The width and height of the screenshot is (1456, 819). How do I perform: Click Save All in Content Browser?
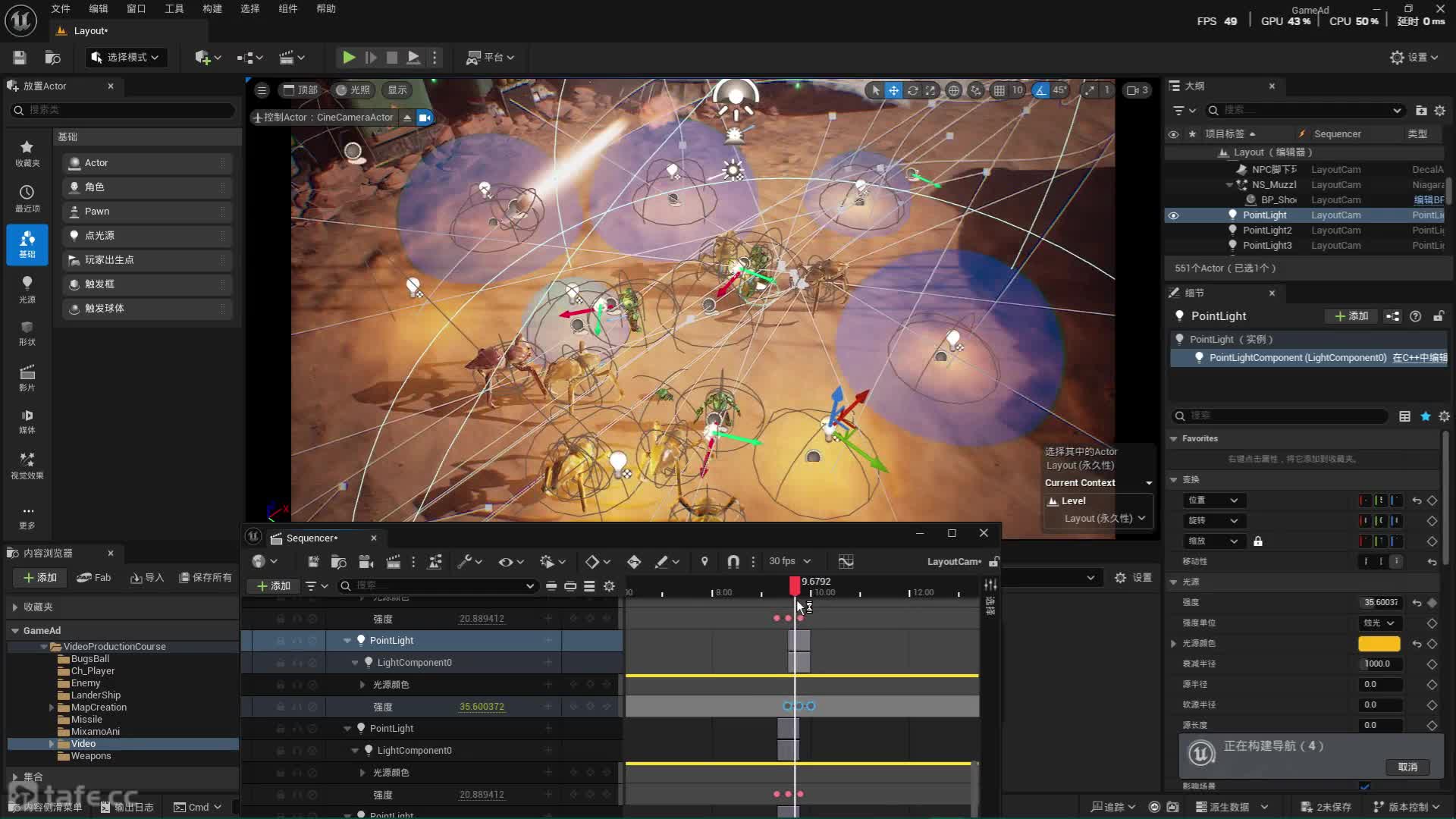click(206, 577)
